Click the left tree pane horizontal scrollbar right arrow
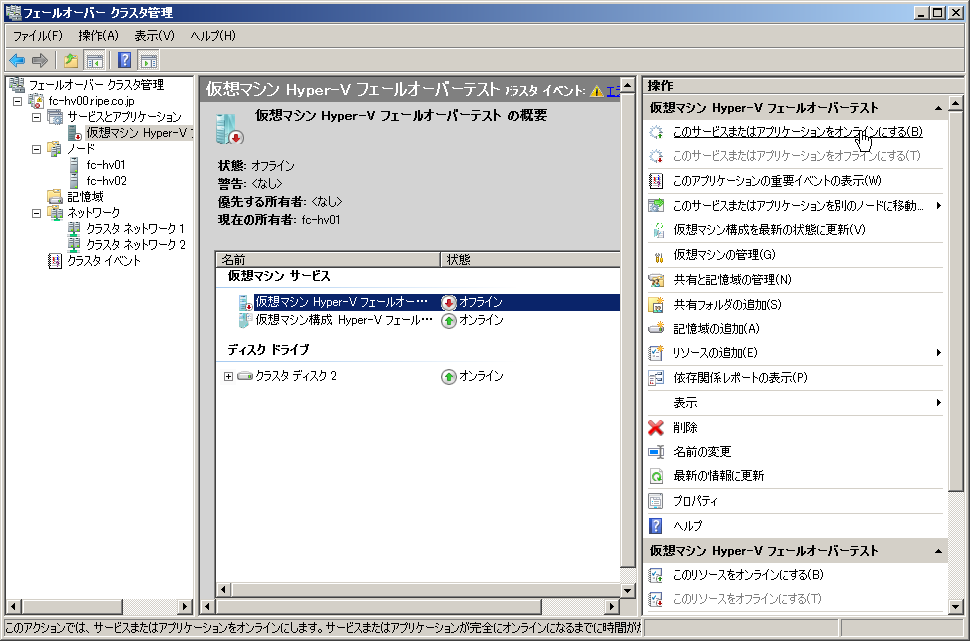Image resolution: width=970 pixels, height=641 pixels. (x=184, y=607)
